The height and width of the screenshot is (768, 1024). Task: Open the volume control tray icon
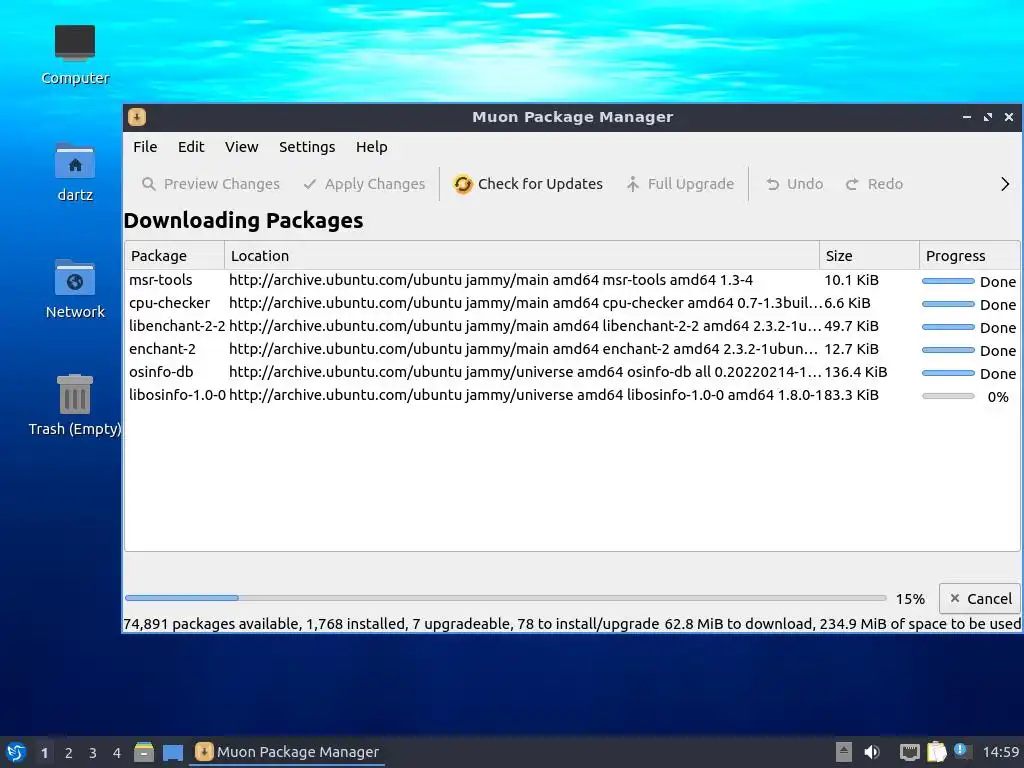[872, 752]
